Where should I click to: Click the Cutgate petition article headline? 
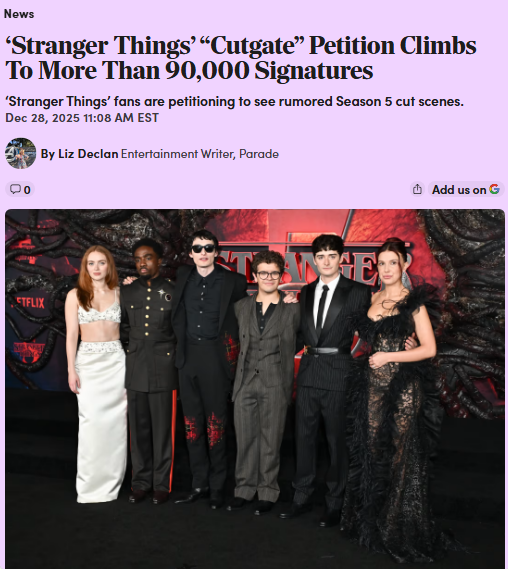(241, 58)
